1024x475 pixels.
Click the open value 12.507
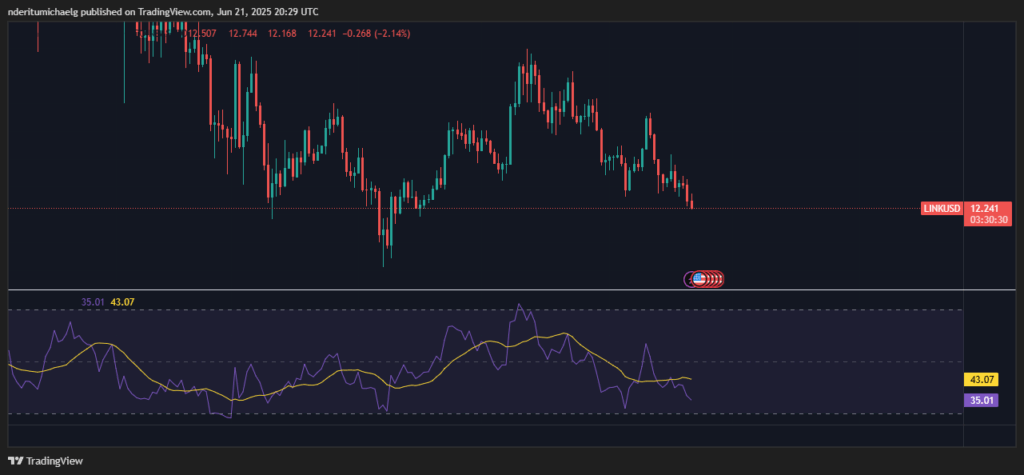point(202,33)
